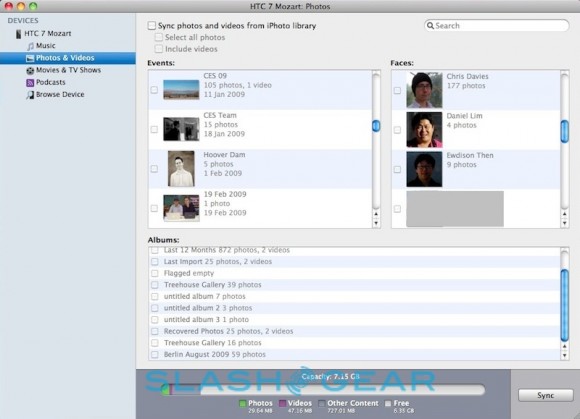Click the Hoover Dam event thumbnail
580x419 pixels.
pos(181,169)
